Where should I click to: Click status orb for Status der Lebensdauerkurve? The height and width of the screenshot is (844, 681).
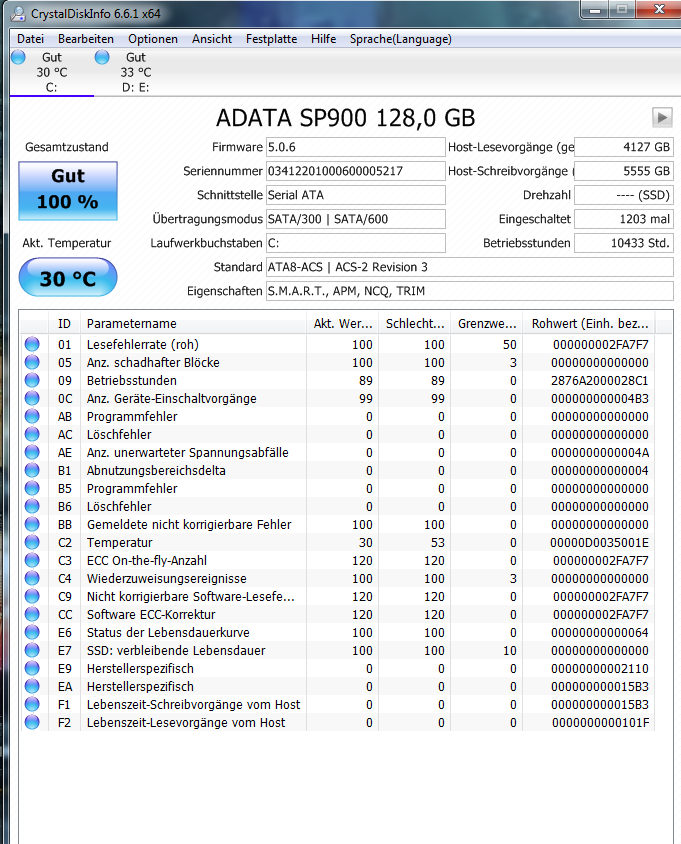[x=32, y=632]
